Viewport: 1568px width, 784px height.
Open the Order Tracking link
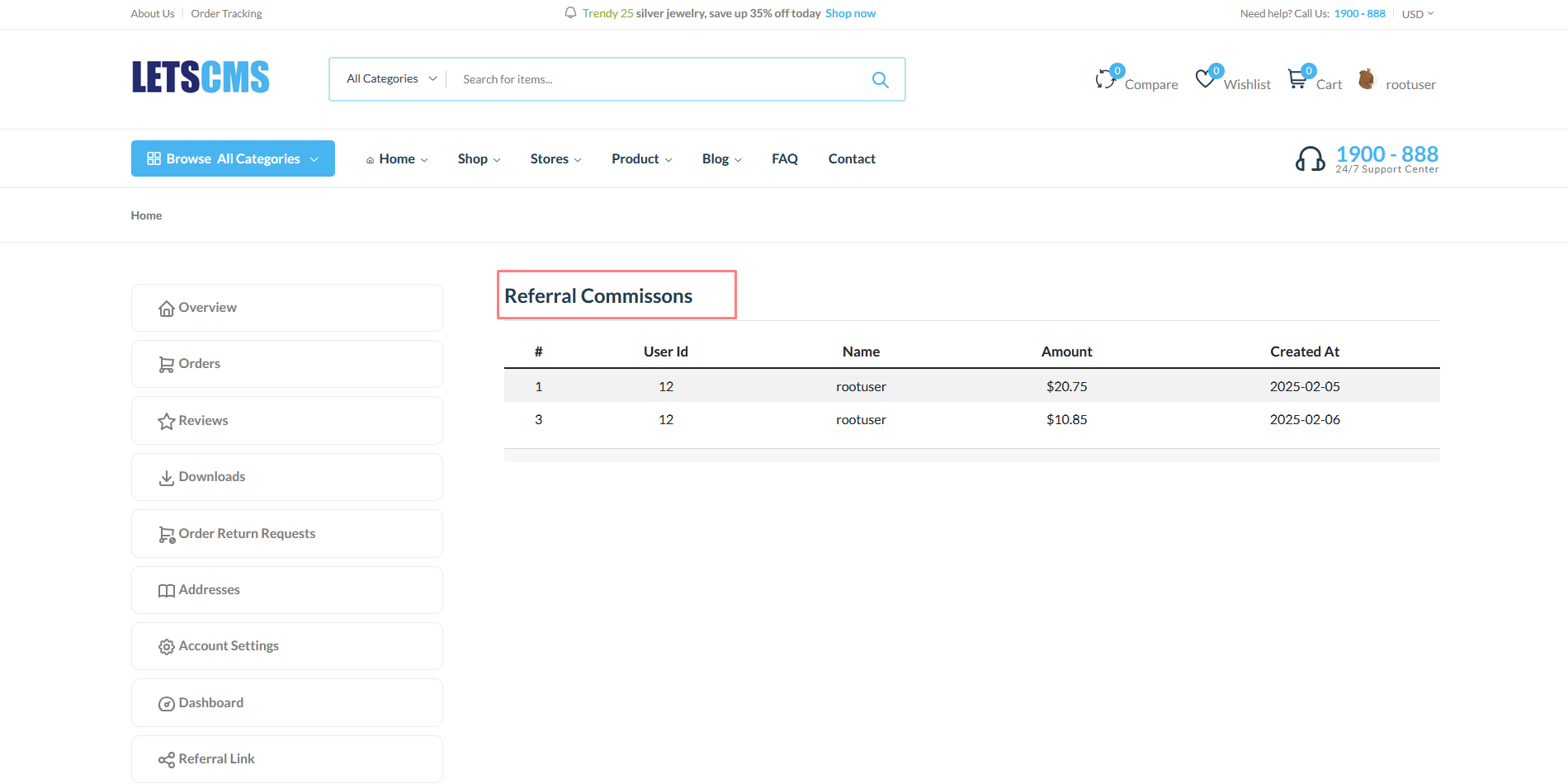226,14
